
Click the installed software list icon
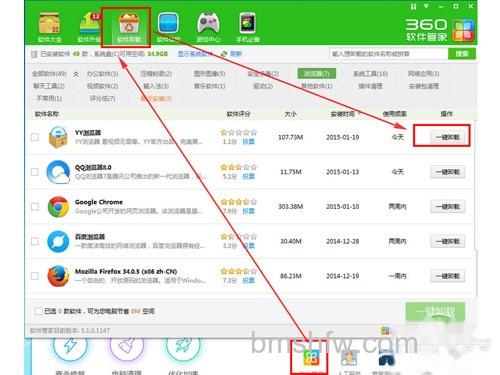tap(34, 54)
